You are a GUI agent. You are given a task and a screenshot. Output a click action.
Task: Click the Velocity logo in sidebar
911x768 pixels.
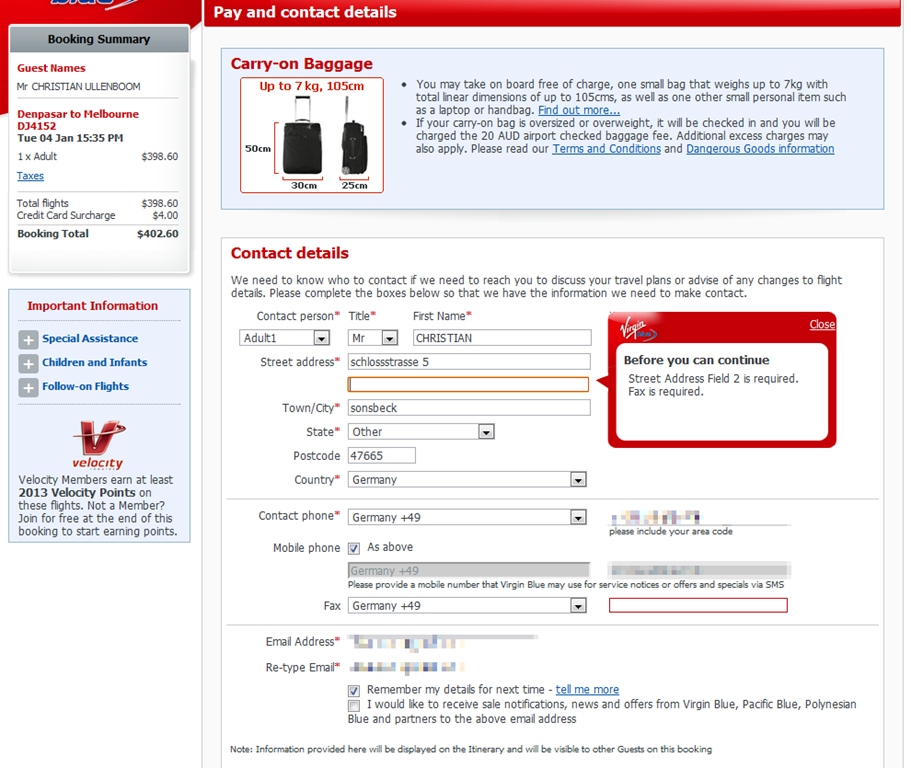coord(97,444)
